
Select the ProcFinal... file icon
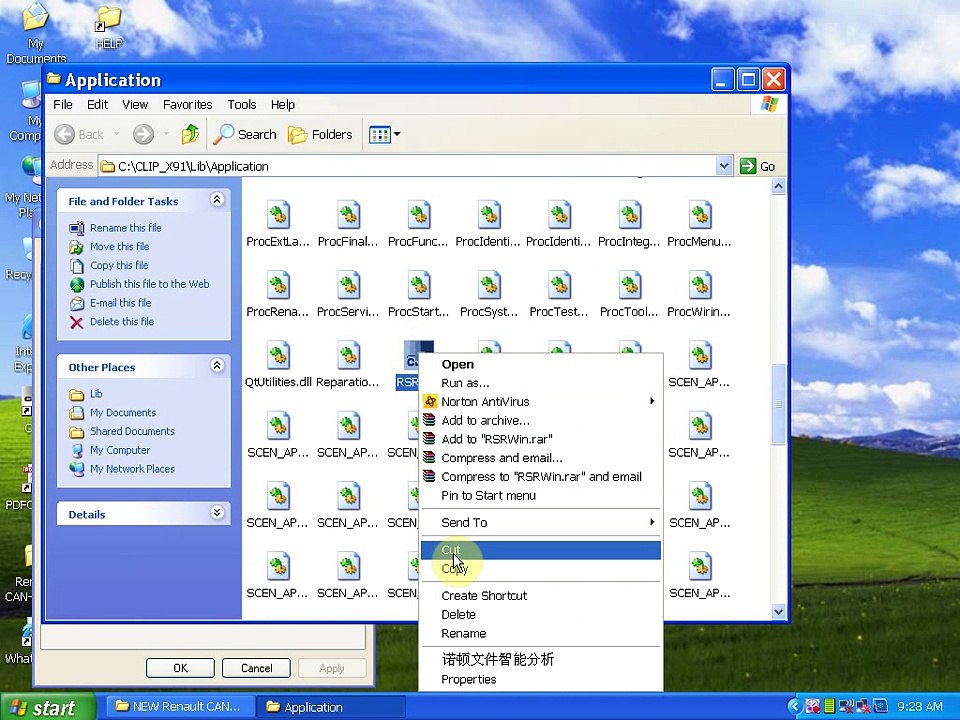point(348,216)
